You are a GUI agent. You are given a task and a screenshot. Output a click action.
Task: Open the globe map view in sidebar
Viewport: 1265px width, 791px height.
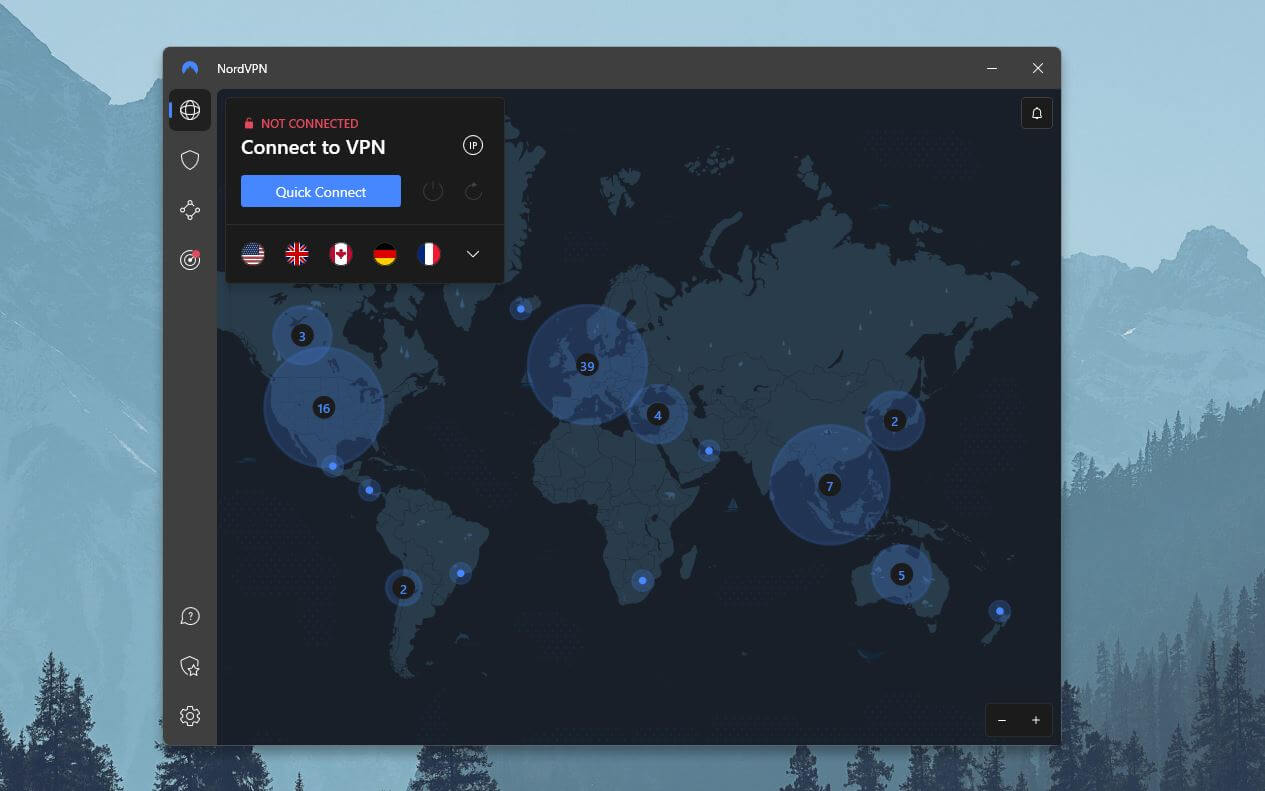190,110
